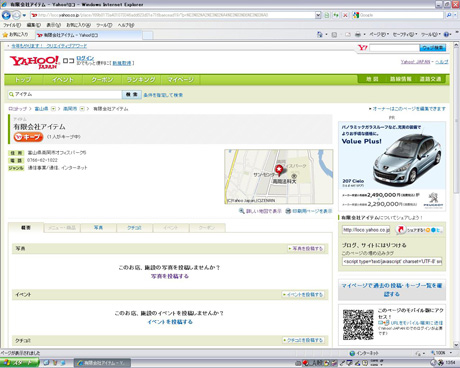Refresh the page with the green arrows icon
The image size is (460, 368).
[336, 15]
